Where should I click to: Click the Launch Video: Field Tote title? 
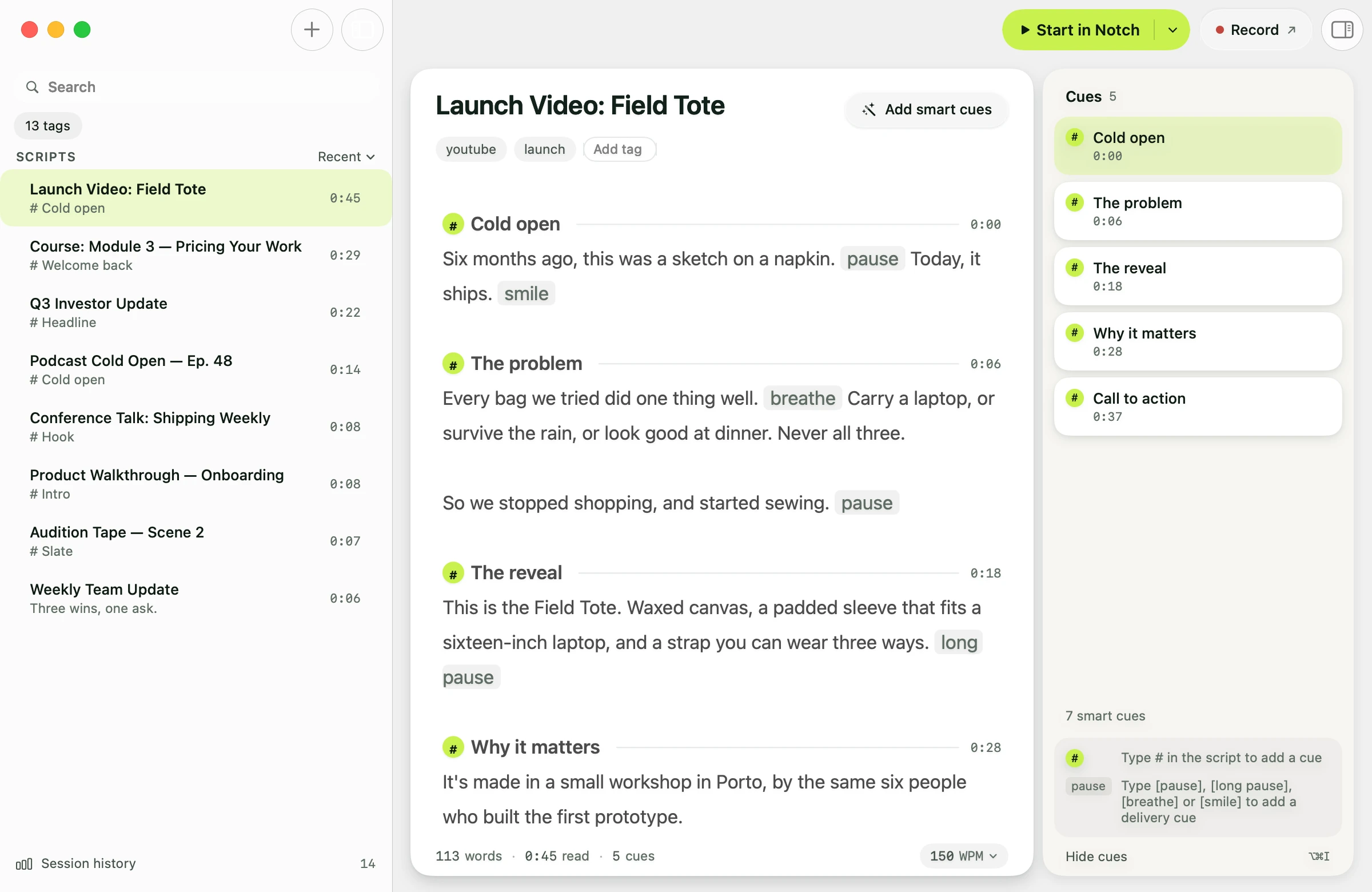tap(580, 106)
